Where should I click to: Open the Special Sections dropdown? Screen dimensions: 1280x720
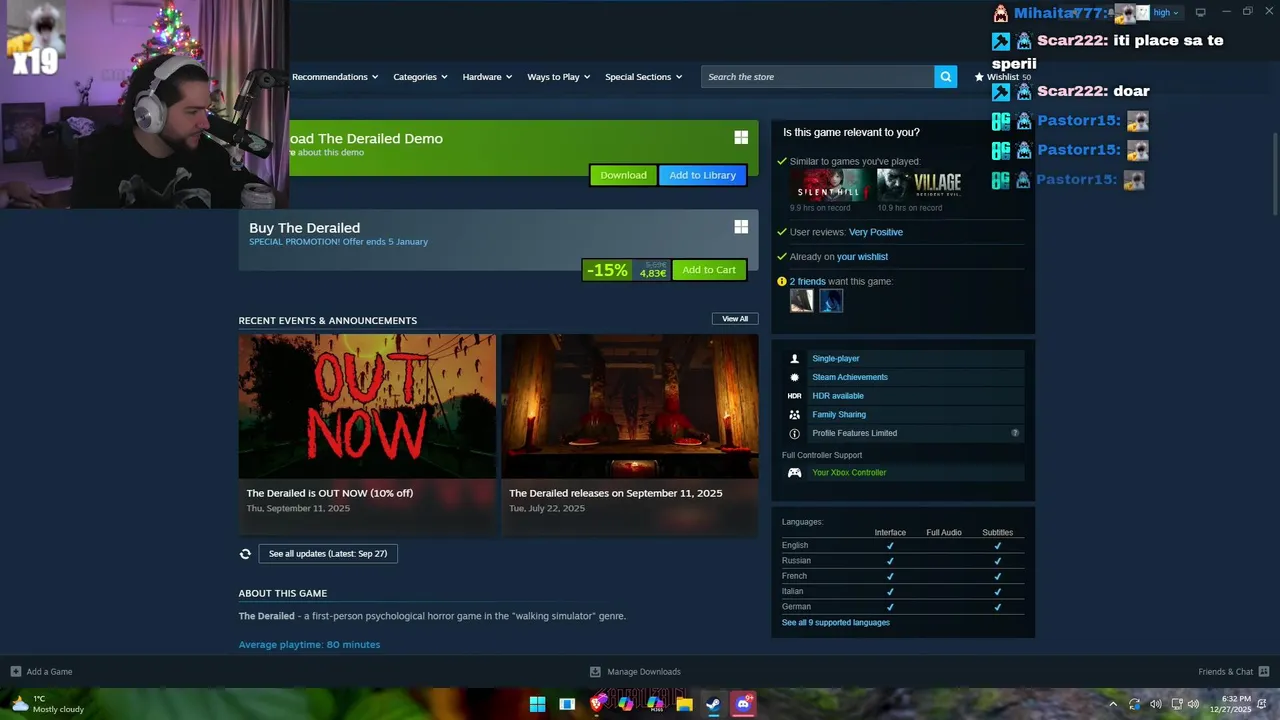643,77
